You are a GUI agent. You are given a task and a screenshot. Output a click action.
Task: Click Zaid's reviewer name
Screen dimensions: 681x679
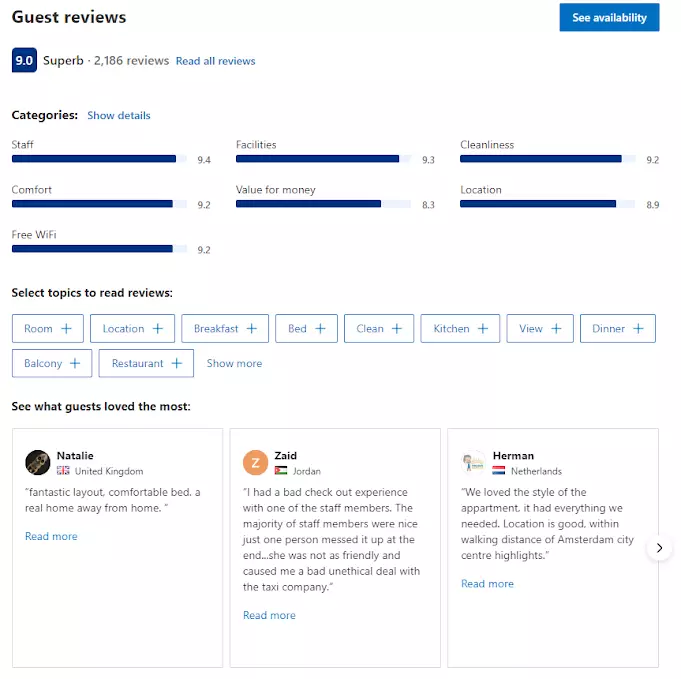pos(286,456)
